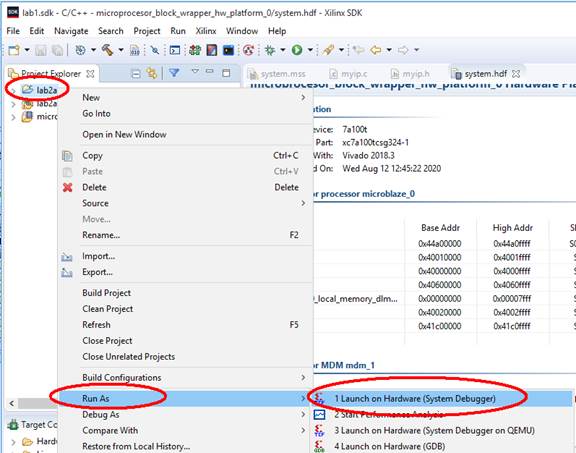This screenshot has height=453, width=576.
Task: Click the Project Explorer filter funnel icon
Action: pyautogui.click(x=174, y=73)
